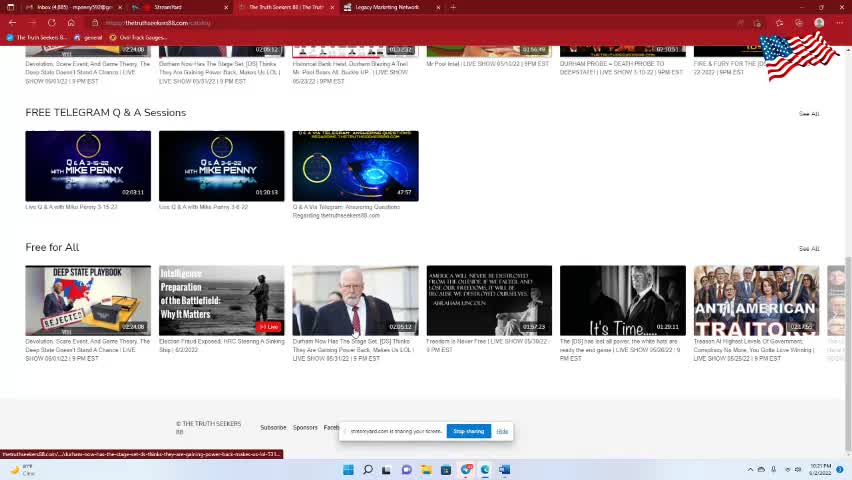Open Q&A Via Telegram 47:57 video thumbnail
The image size is (852, 480).
tap(355, 166)
